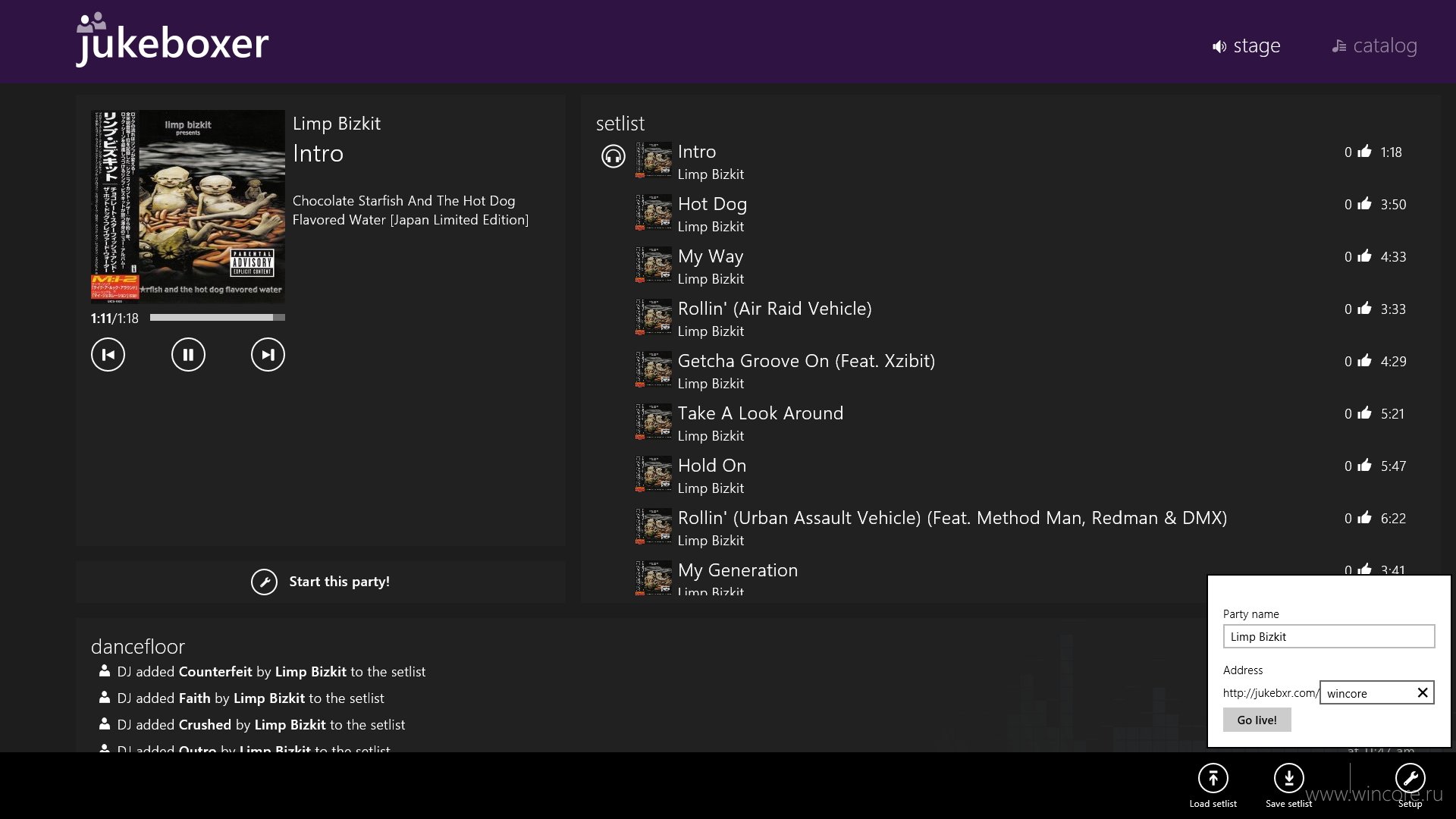This screenshot has height=819, width=1456.
Task: Click the large now-playing album cover
Action: [188, 206]
